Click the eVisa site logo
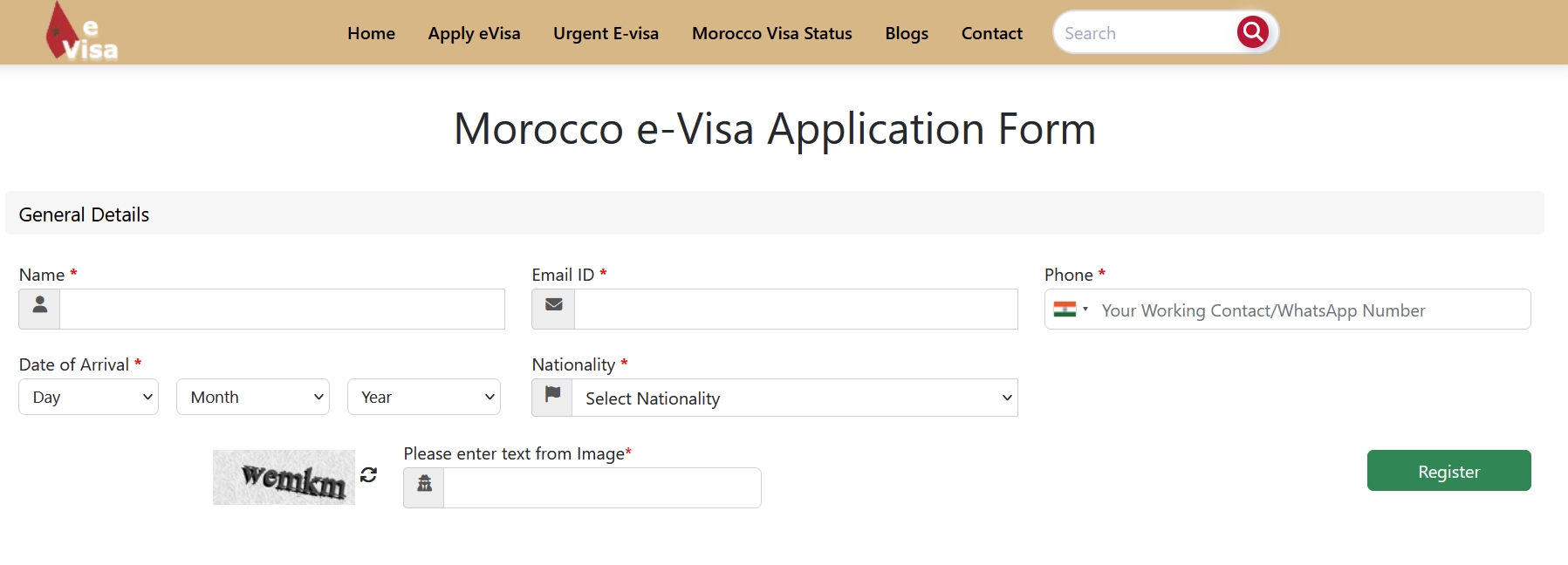The width and height of the screenshot is (1568, 565). click(x=82, y=33)
